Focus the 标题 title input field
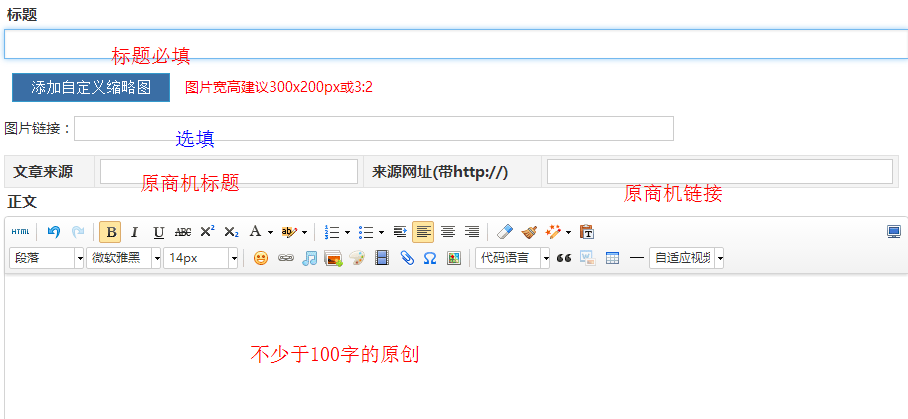Image resolution: width=908 pixels, height=419 pixels. pos(456,44)
